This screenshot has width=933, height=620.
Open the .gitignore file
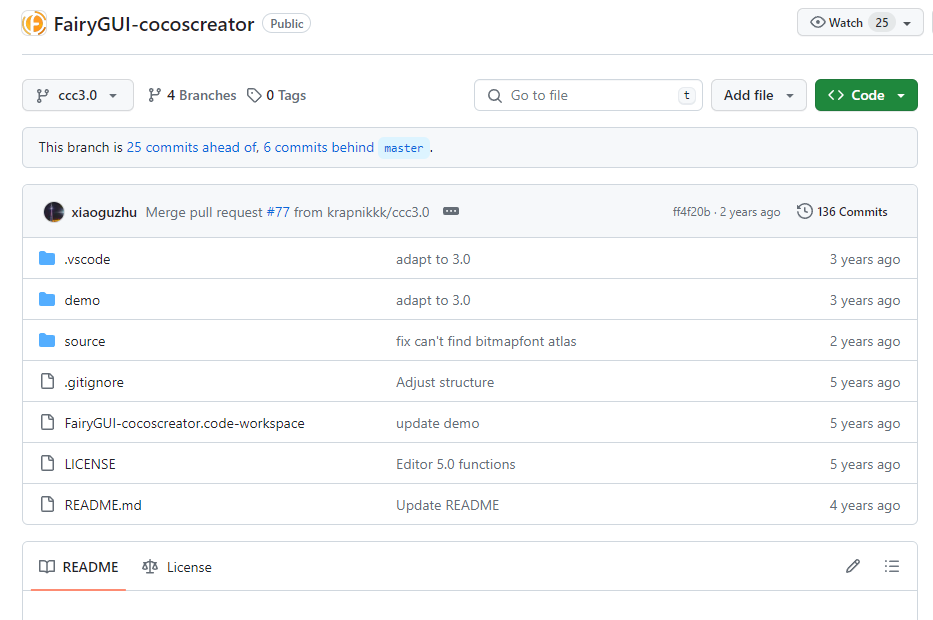(x=94, y=383)
